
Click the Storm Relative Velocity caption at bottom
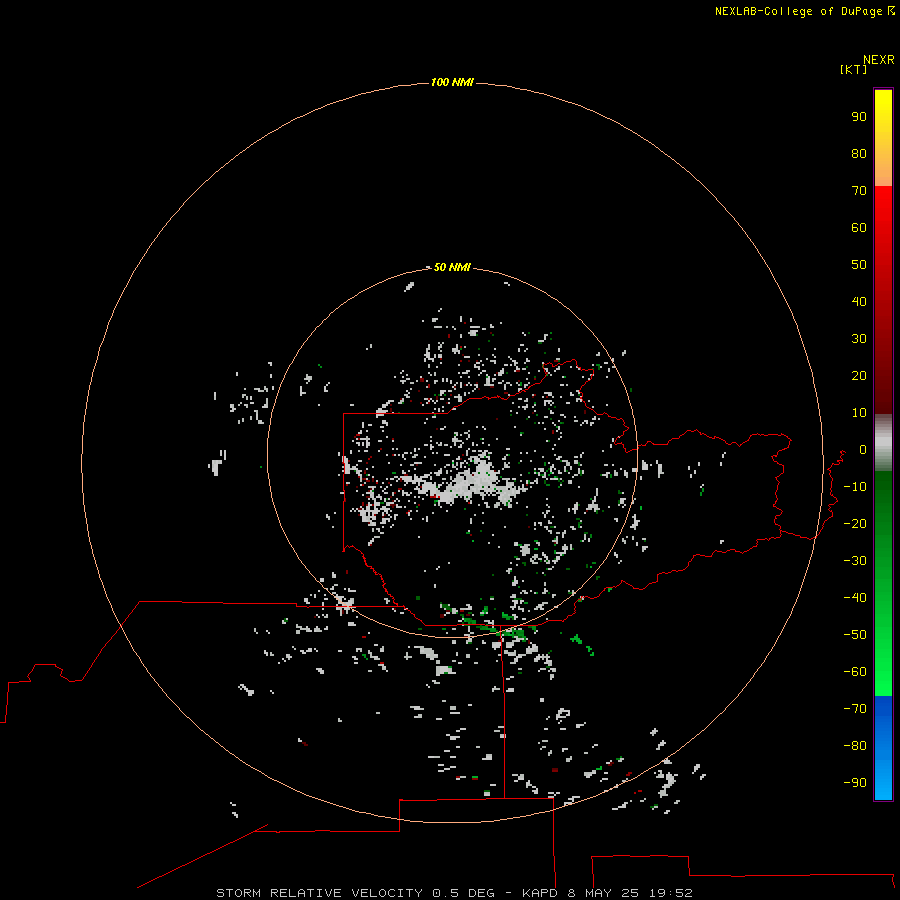454,893
